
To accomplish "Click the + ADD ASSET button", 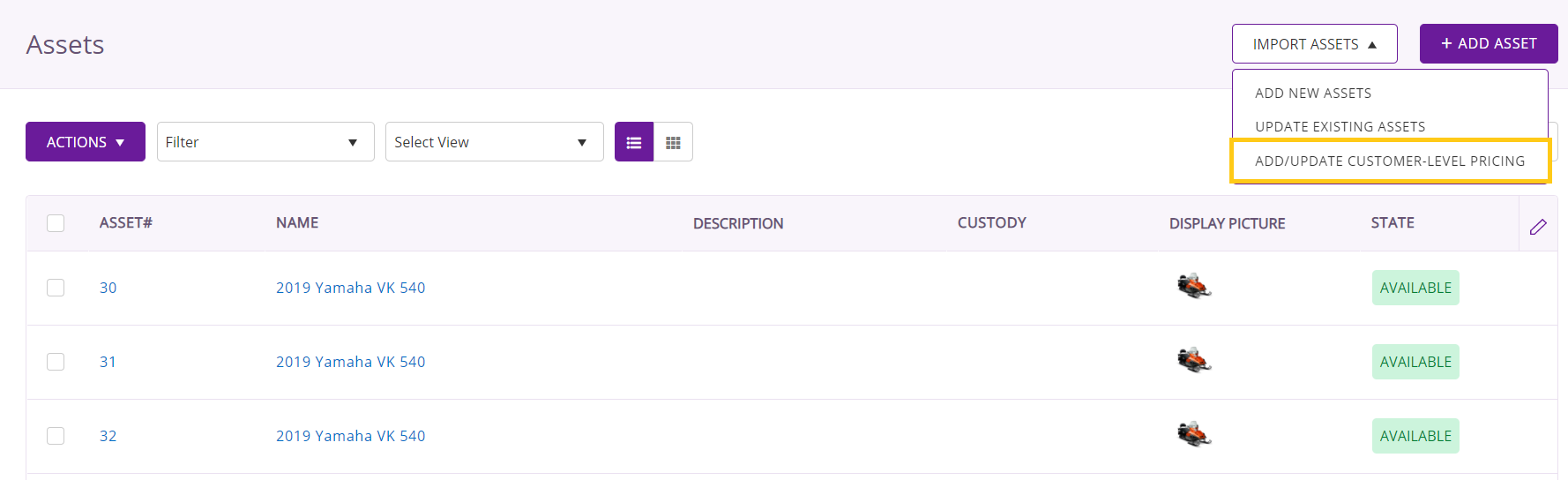I will (x=1489, y=43).
